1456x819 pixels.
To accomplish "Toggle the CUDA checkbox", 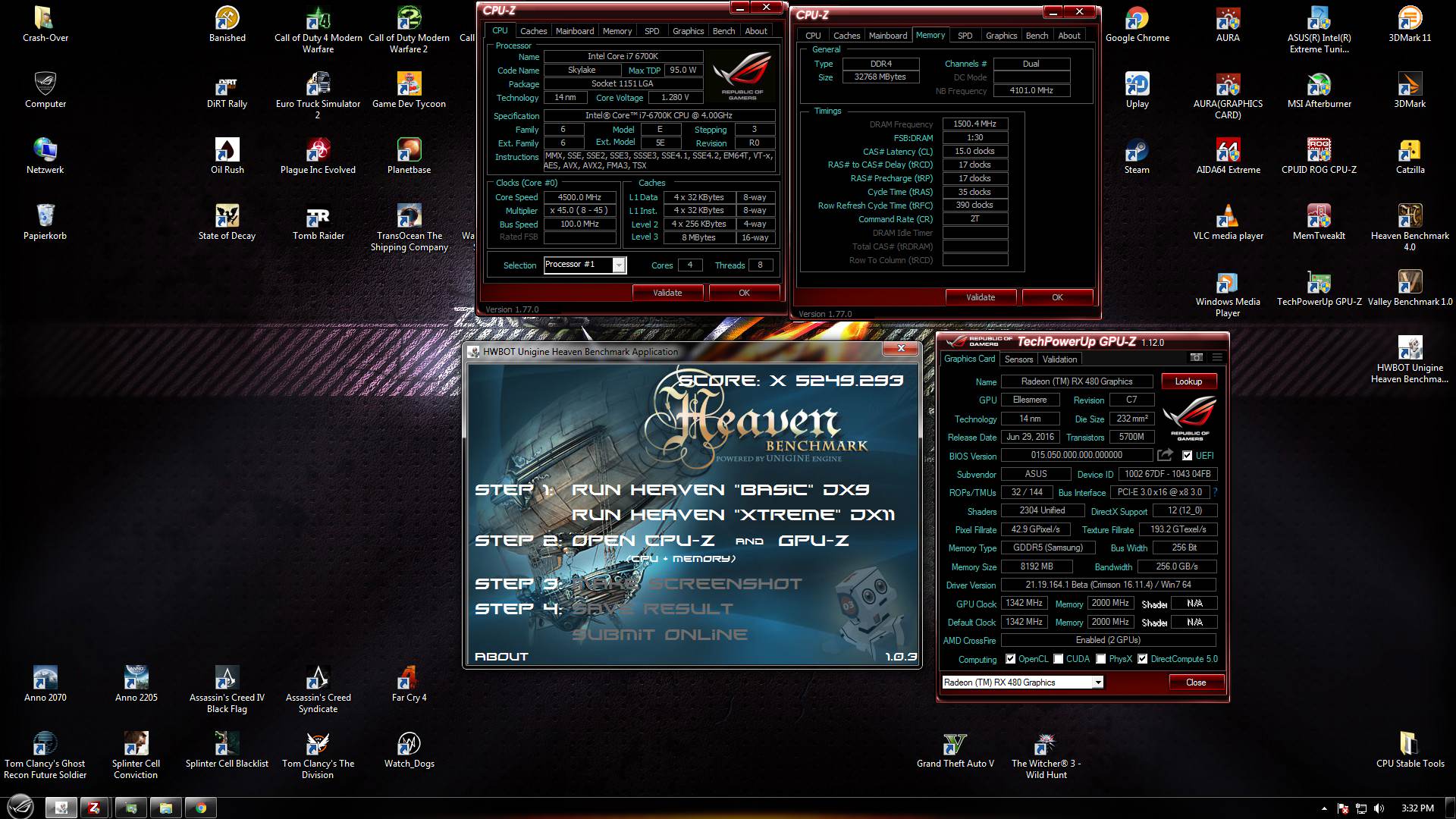I will (x=1058, y=659).
